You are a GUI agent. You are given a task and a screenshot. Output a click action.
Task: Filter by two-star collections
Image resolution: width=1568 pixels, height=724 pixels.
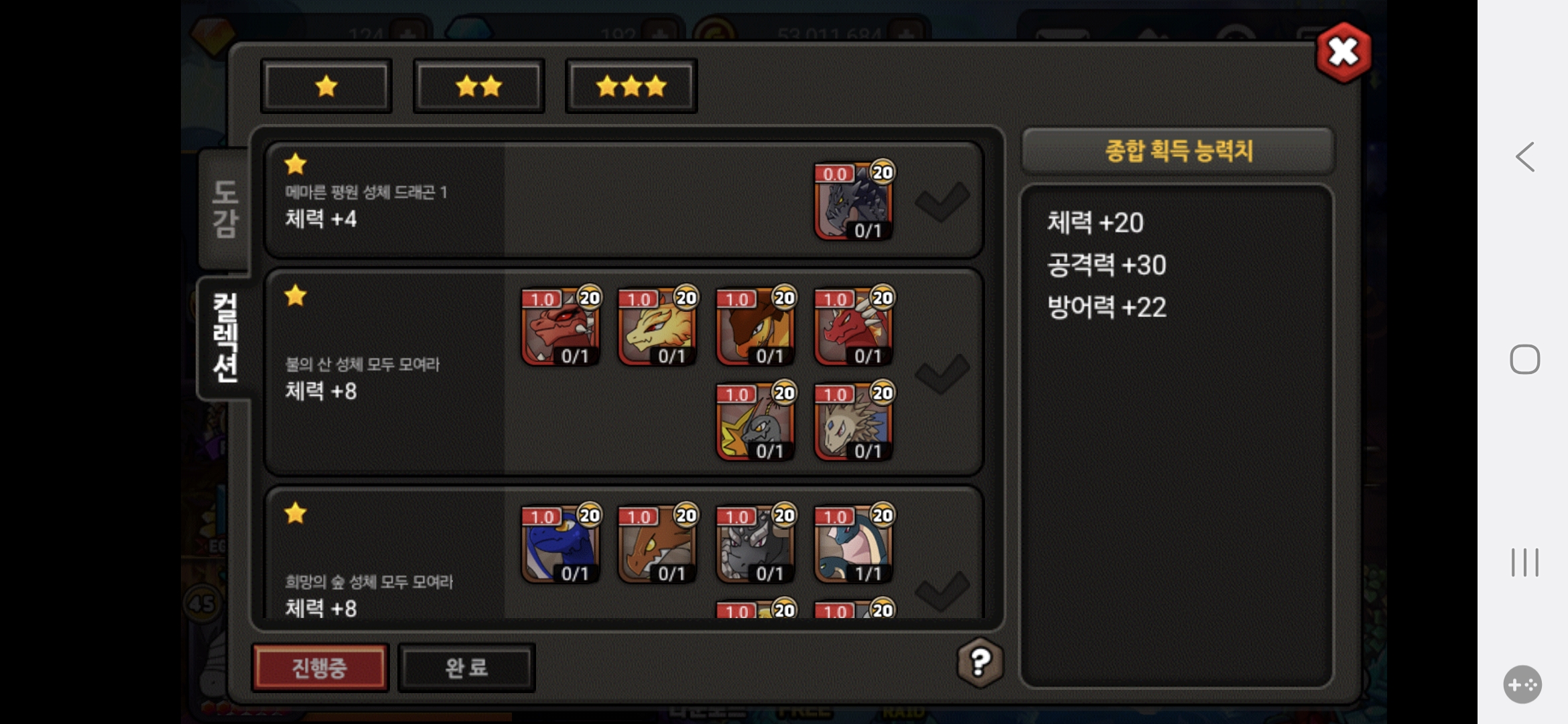click(478, 86)
